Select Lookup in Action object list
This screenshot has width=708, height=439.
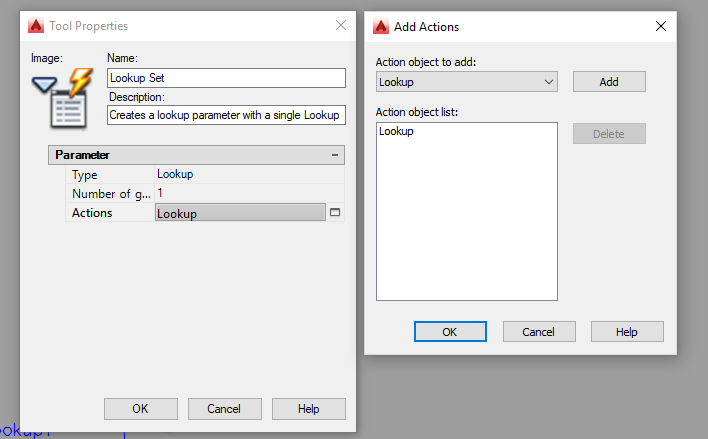pyautogui.click(x=397, y=132)
